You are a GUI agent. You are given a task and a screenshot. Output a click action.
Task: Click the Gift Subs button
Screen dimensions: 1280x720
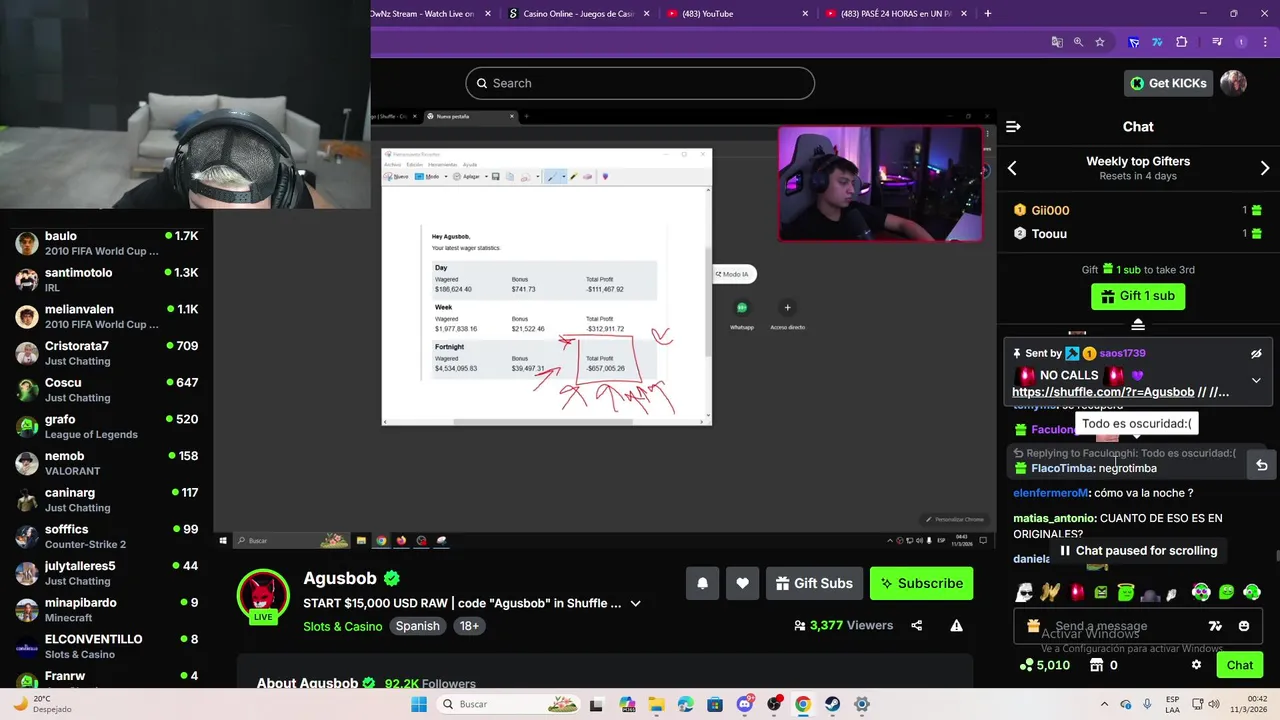[x=814, y=583]
